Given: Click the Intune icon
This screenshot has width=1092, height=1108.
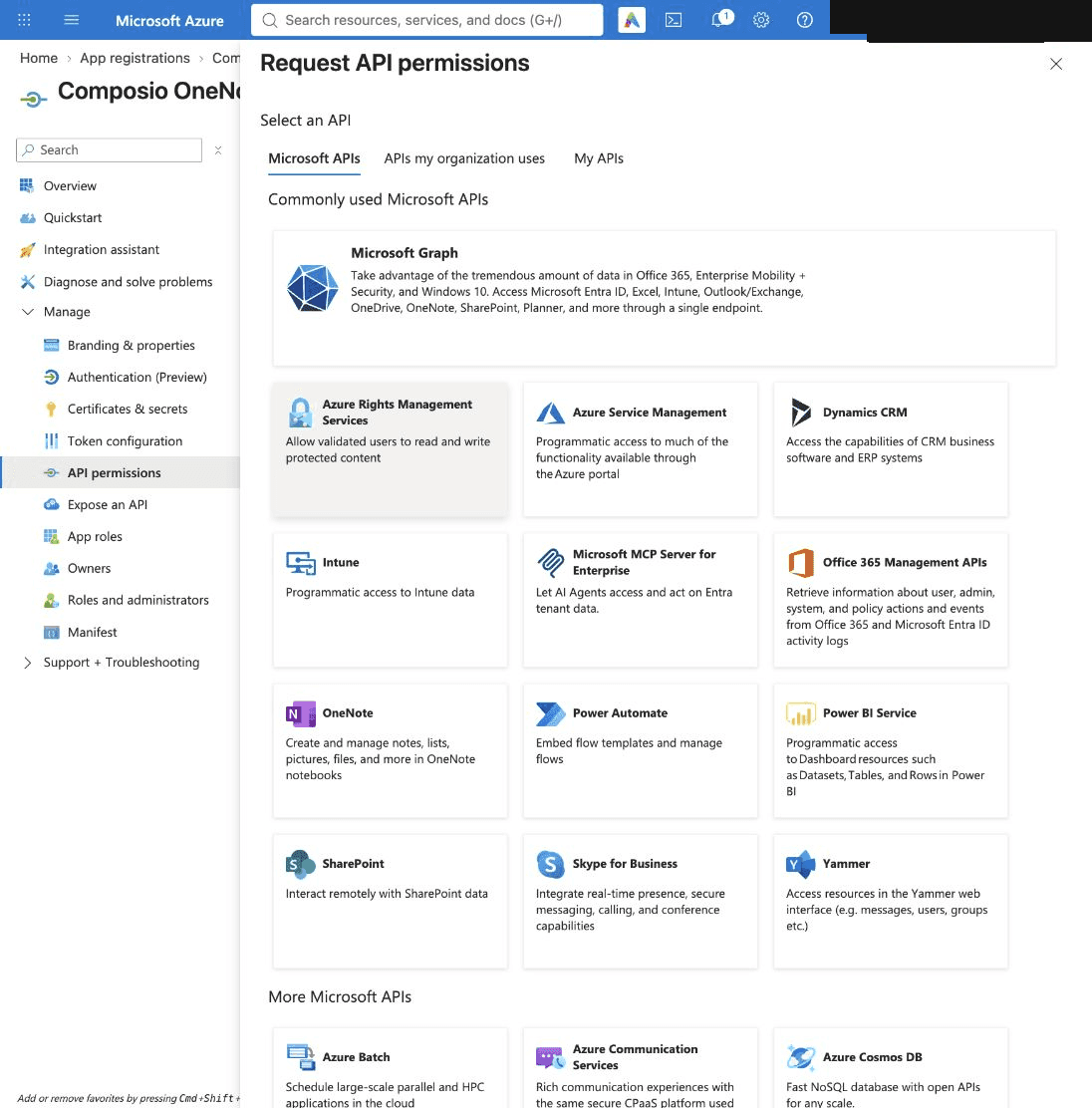Looking at the screenshot, I should pos(300,563).
